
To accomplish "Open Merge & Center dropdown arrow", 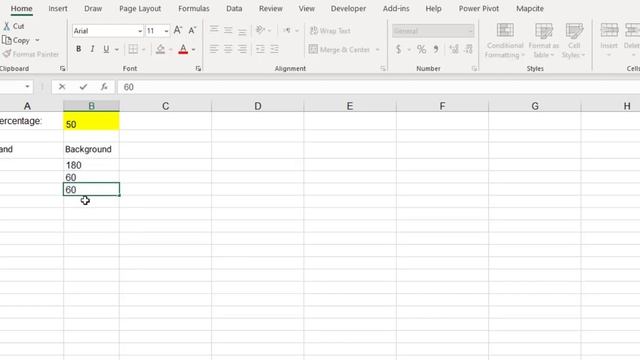I will coord(378,50).
